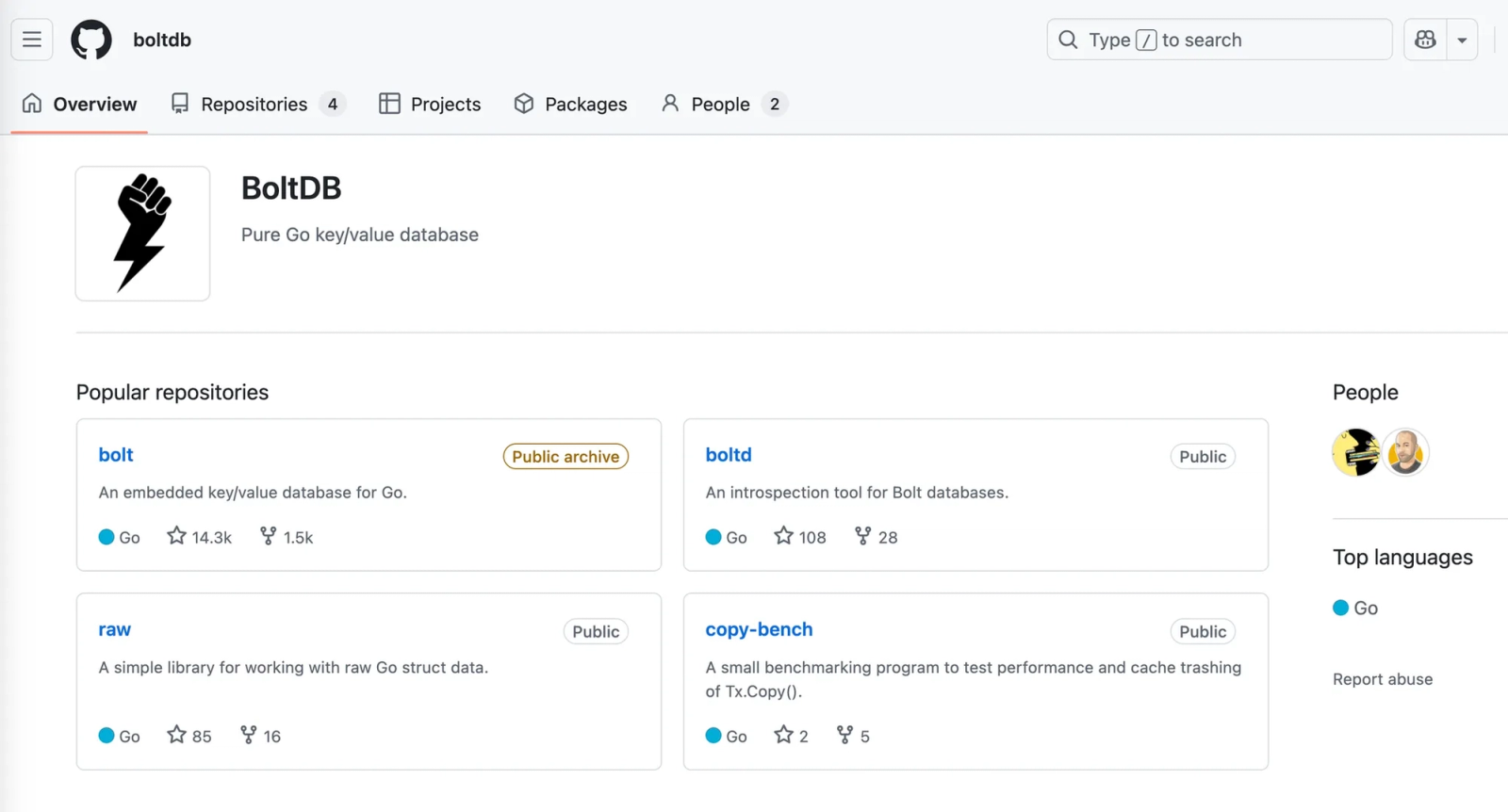
Task: Click star icon on bolt repository
Action: pos(176,536)
